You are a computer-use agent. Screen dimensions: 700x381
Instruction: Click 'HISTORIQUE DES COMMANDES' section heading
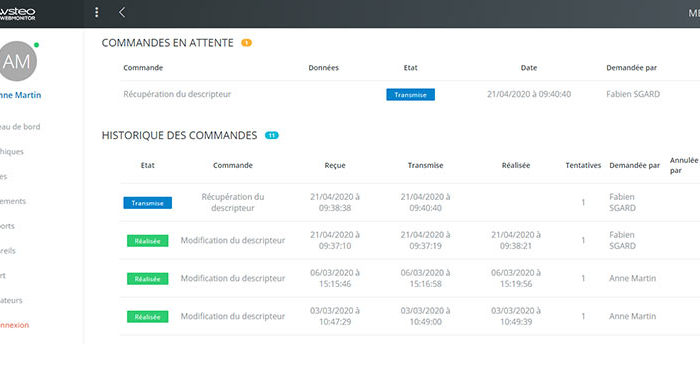coord(179,135)
